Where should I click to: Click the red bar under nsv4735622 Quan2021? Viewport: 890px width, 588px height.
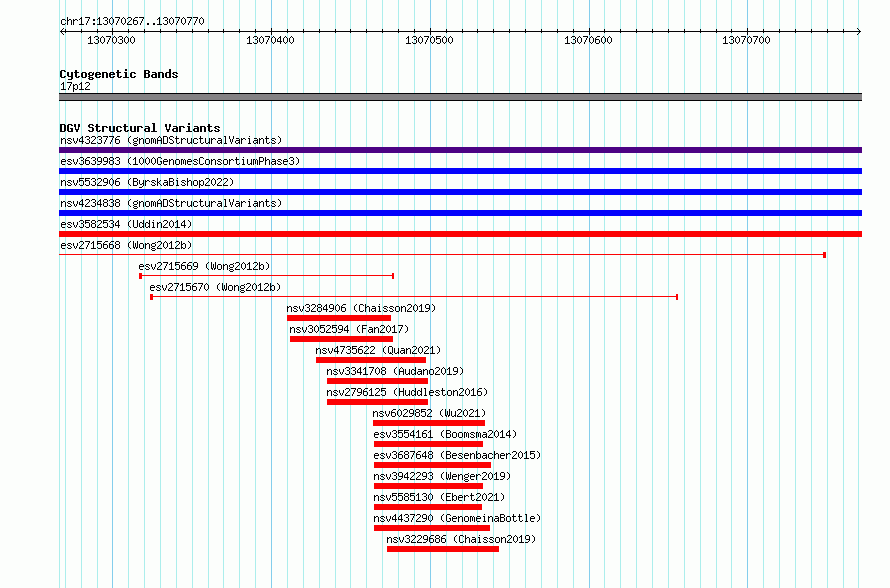(x=371, y=360)
